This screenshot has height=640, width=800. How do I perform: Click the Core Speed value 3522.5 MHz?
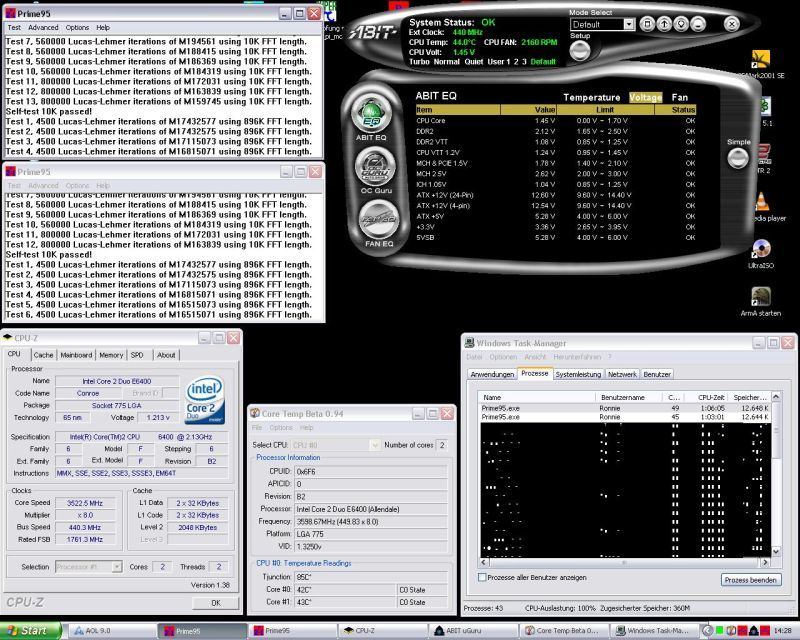coord(85,503)
